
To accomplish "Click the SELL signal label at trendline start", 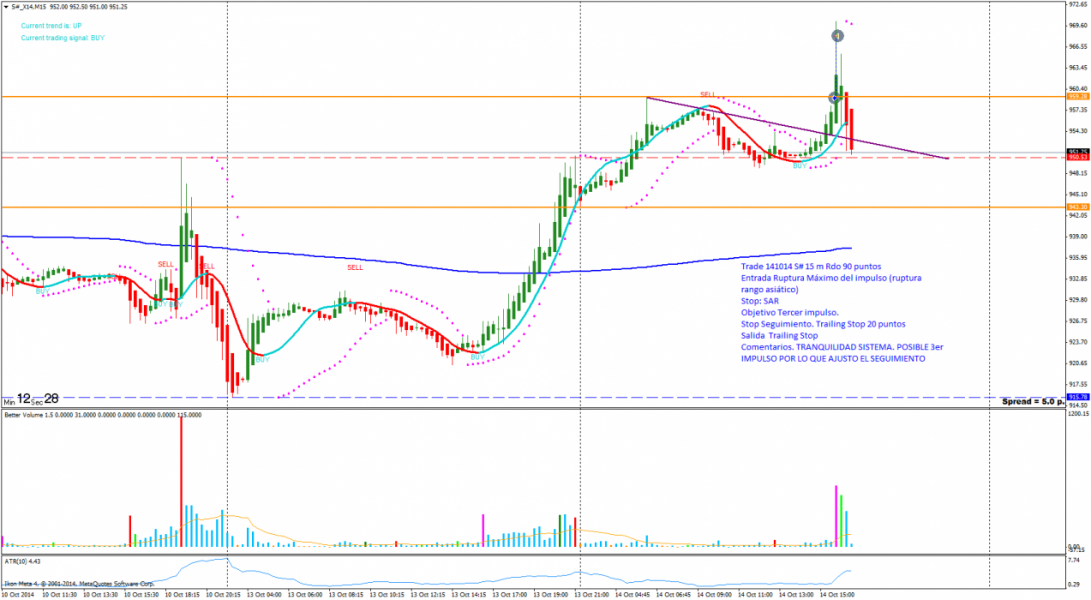I will pyautogui.click(x=708, y=94).
